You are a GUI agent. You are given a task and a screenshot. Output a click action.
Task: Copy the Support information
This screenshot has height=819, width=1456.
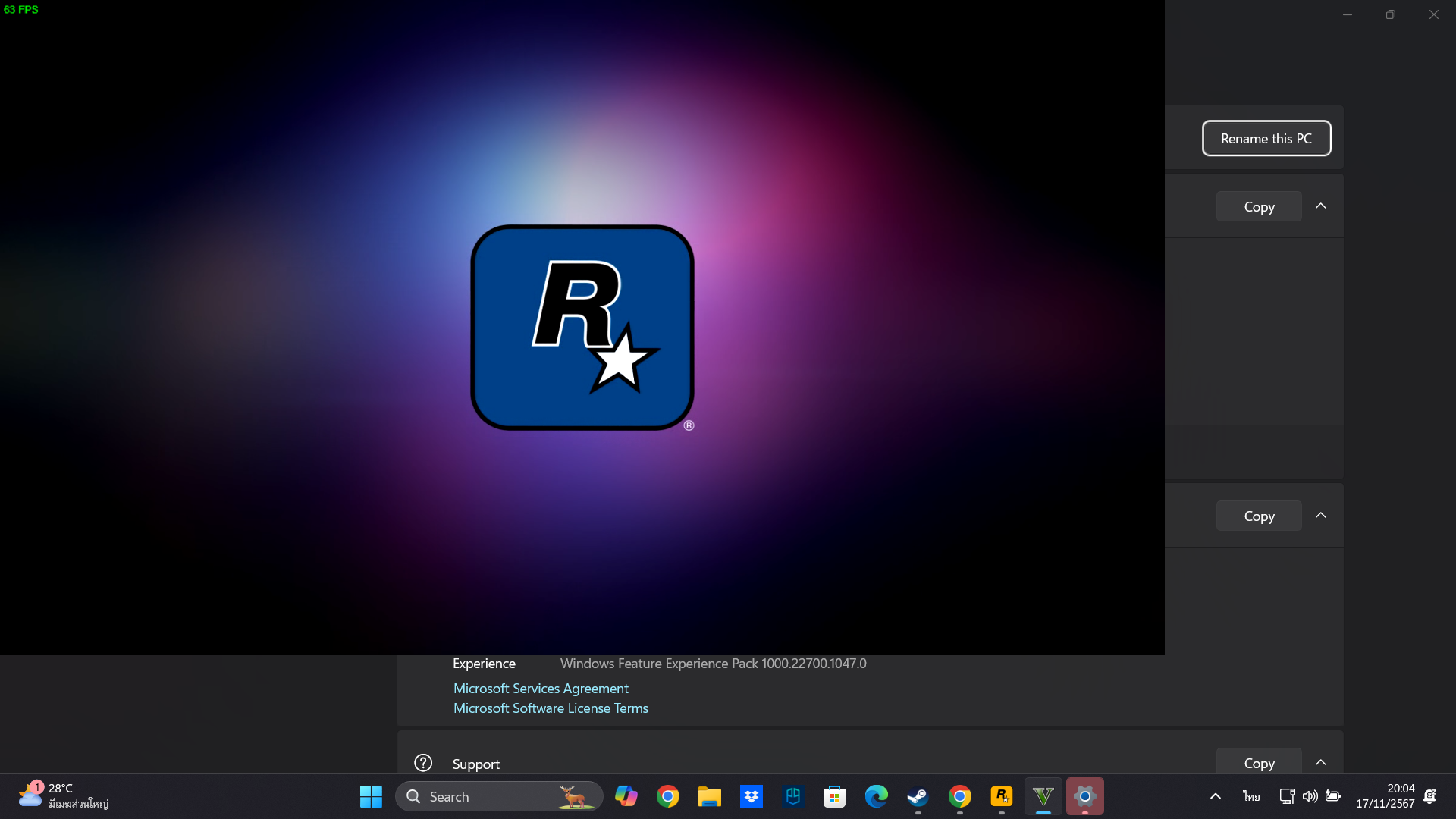(1259, 761)
